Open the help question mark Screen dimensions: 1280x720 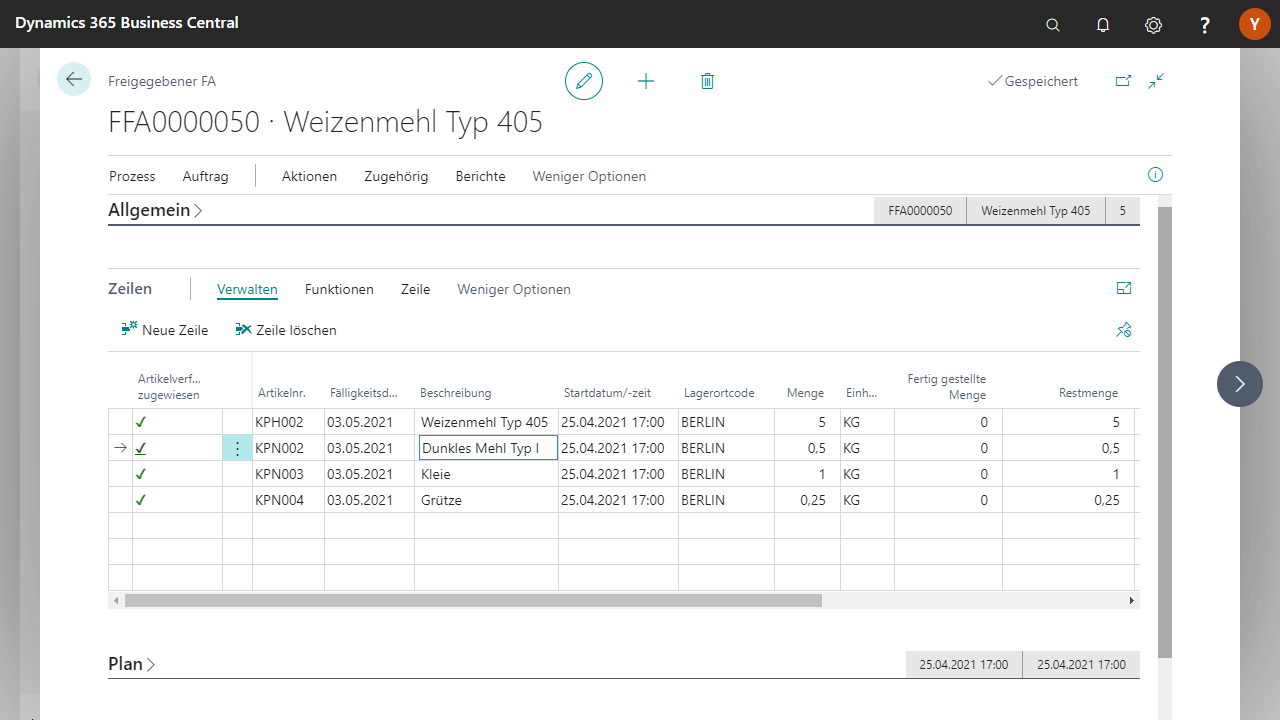1205,24
